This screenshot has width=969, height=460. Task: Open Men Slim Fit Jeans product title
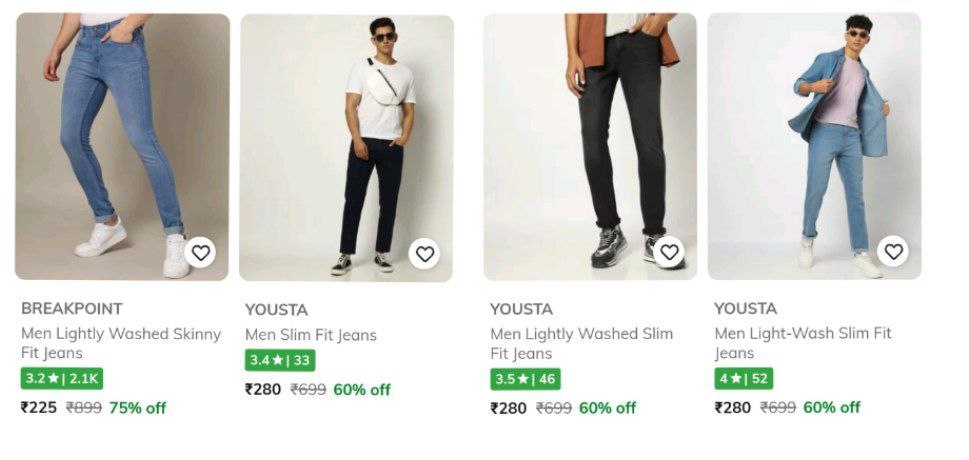tap(311, 335)
